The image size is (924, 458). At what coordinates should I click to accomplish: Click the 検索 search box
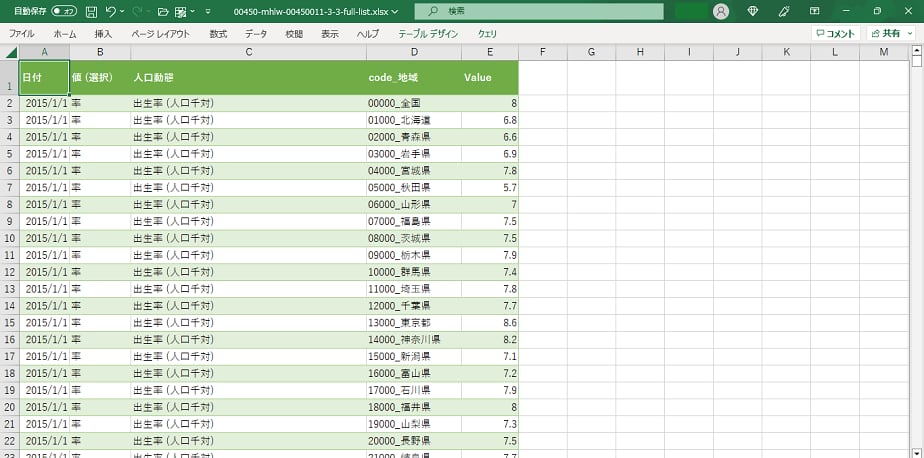[538, 11]
